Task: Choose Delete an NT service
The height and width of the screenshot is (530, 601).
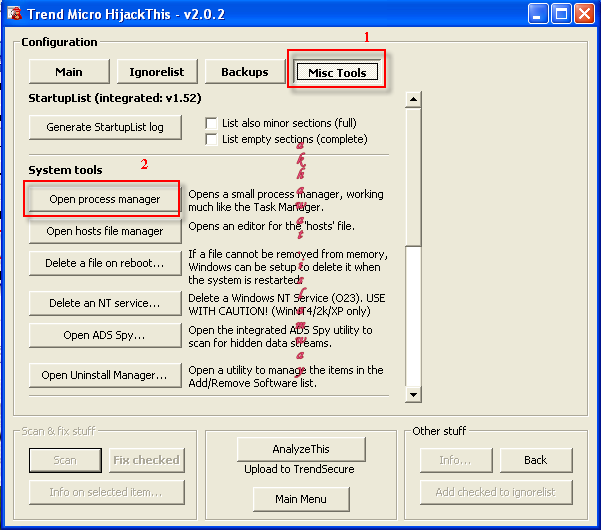Action: coord(105,303)
